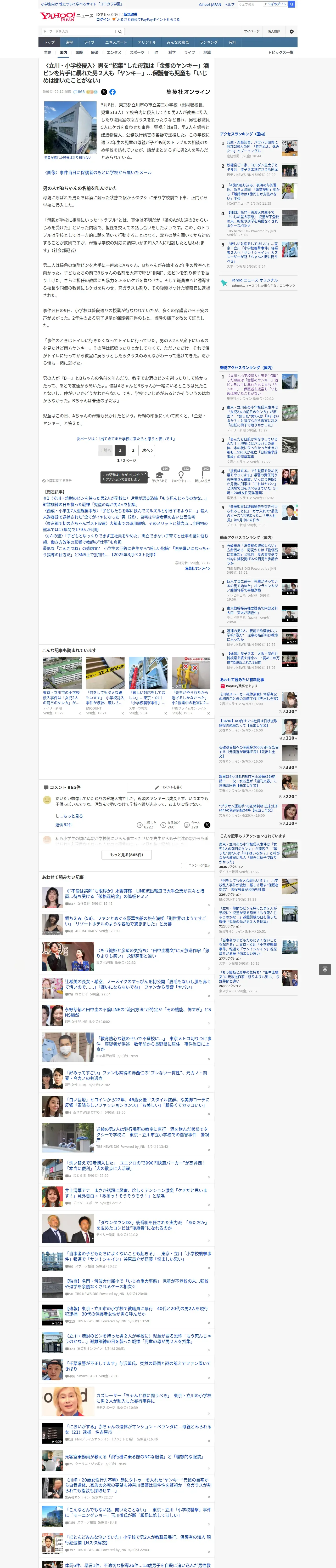Click the web search button in header
336x1568 pixels.
[x=292, y=4]
